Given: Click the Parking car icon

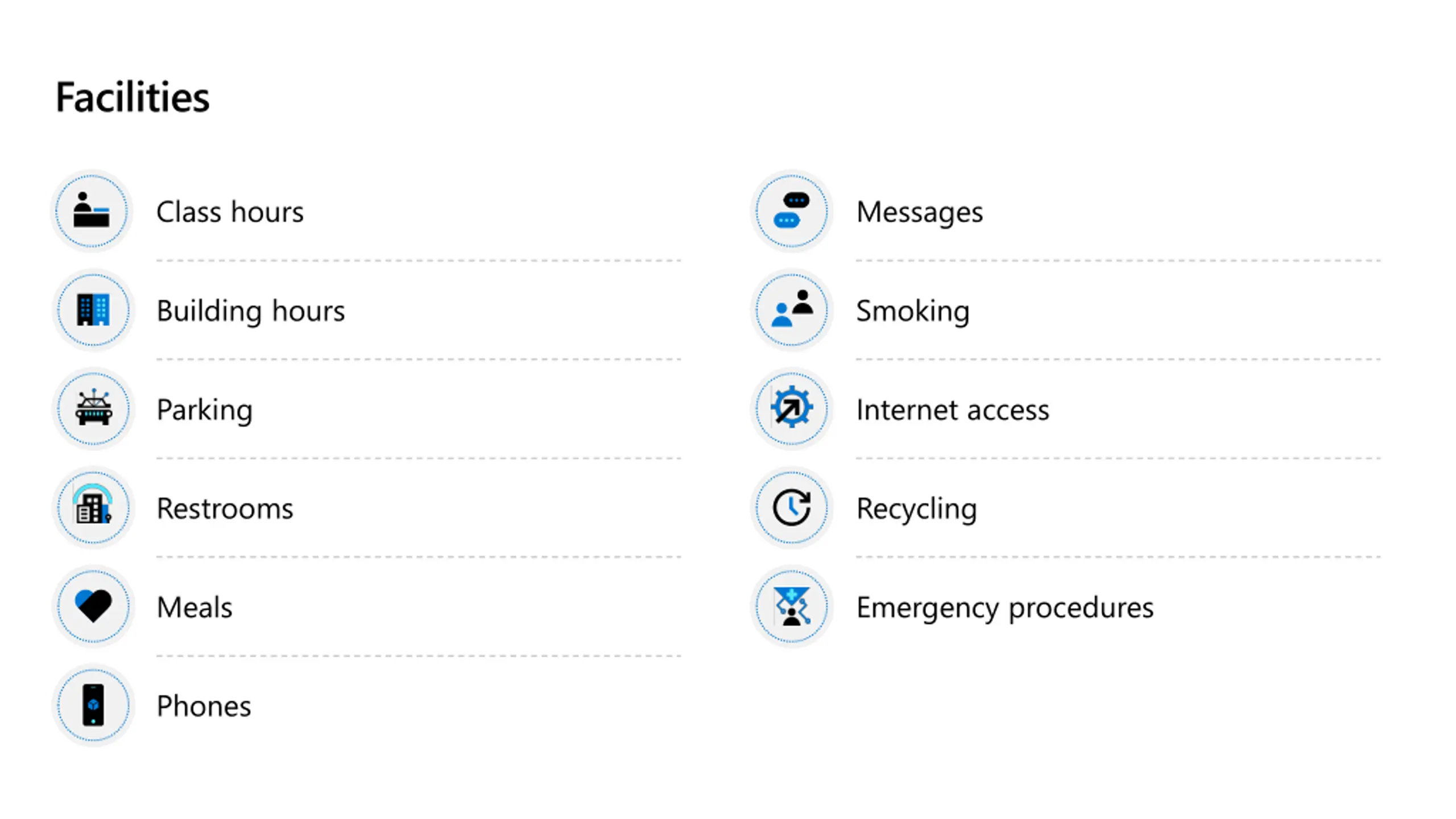Looking at the screenshot, I should point(93,408).
